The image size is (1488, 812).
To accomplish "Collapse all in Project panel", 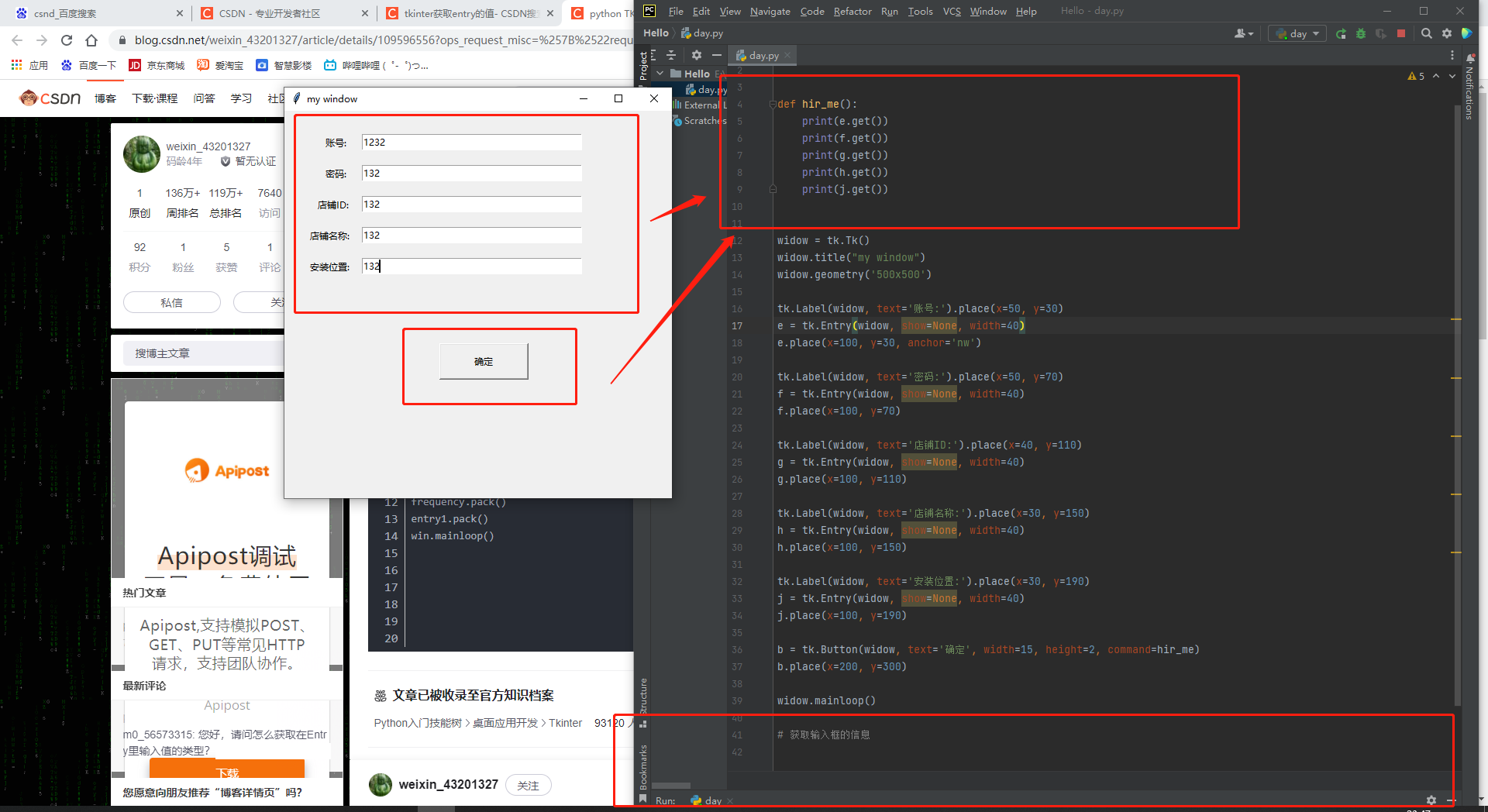I will click(671, 55).
